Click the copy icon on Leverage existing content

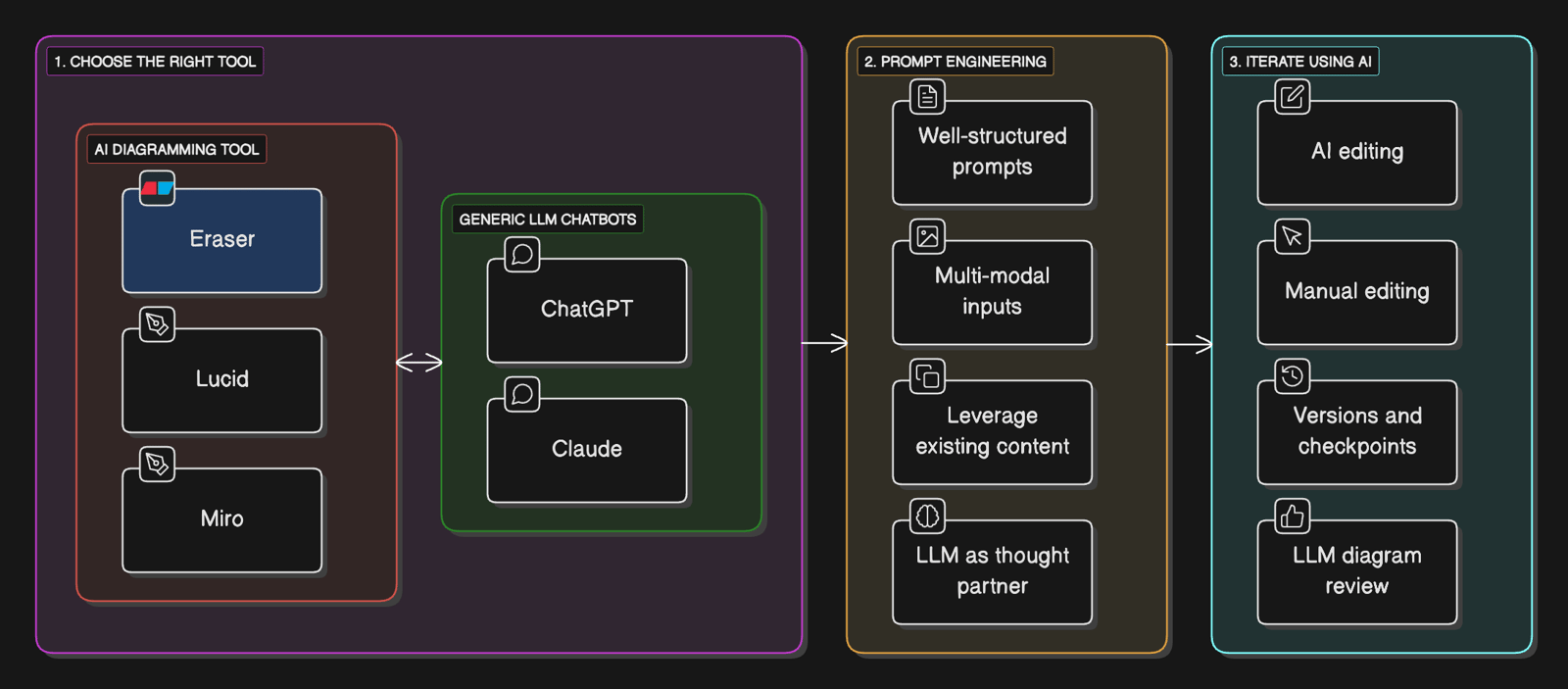pyautogui.click(x=927, y=375)
